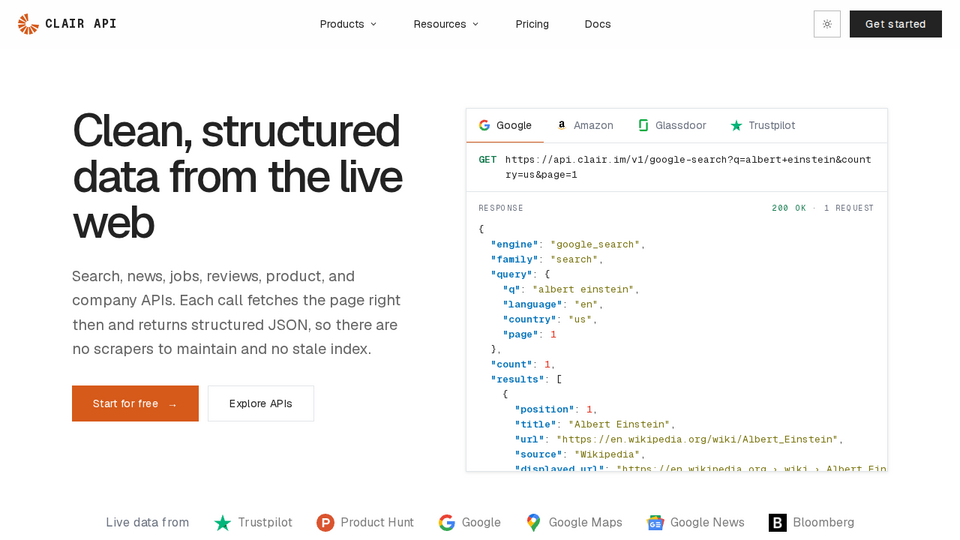Click the Amazon icon in the tab bar
Viewport: 960px width, 540px height.
point(561,125)
